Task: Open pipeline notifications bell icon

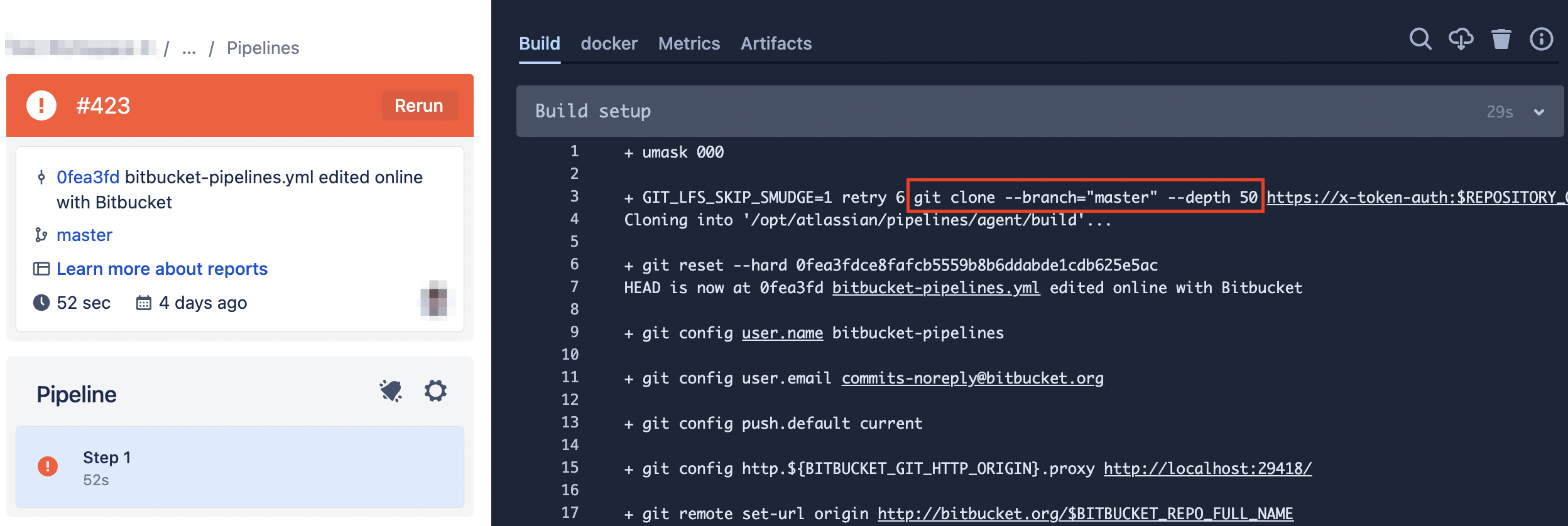Action: (x=391, y=391)
